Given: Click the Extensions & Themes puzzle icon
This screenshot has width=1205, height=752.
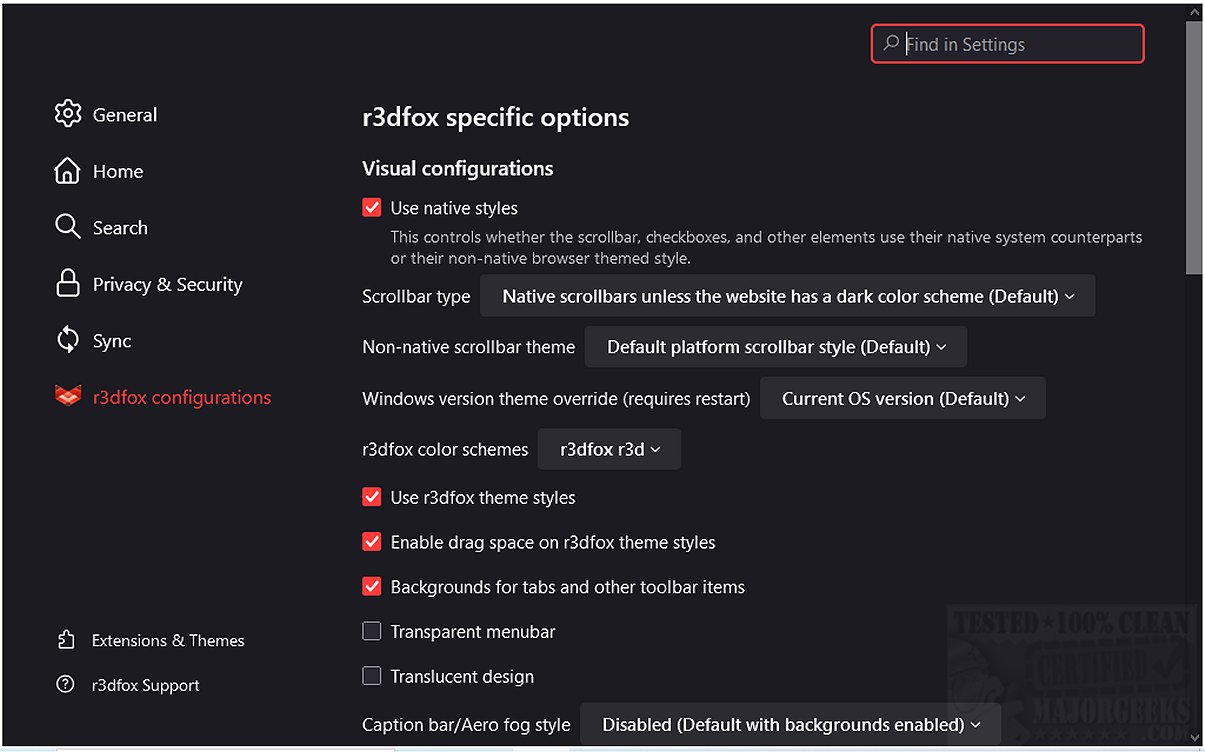Looking at the screenshot, I should [65, 640].
